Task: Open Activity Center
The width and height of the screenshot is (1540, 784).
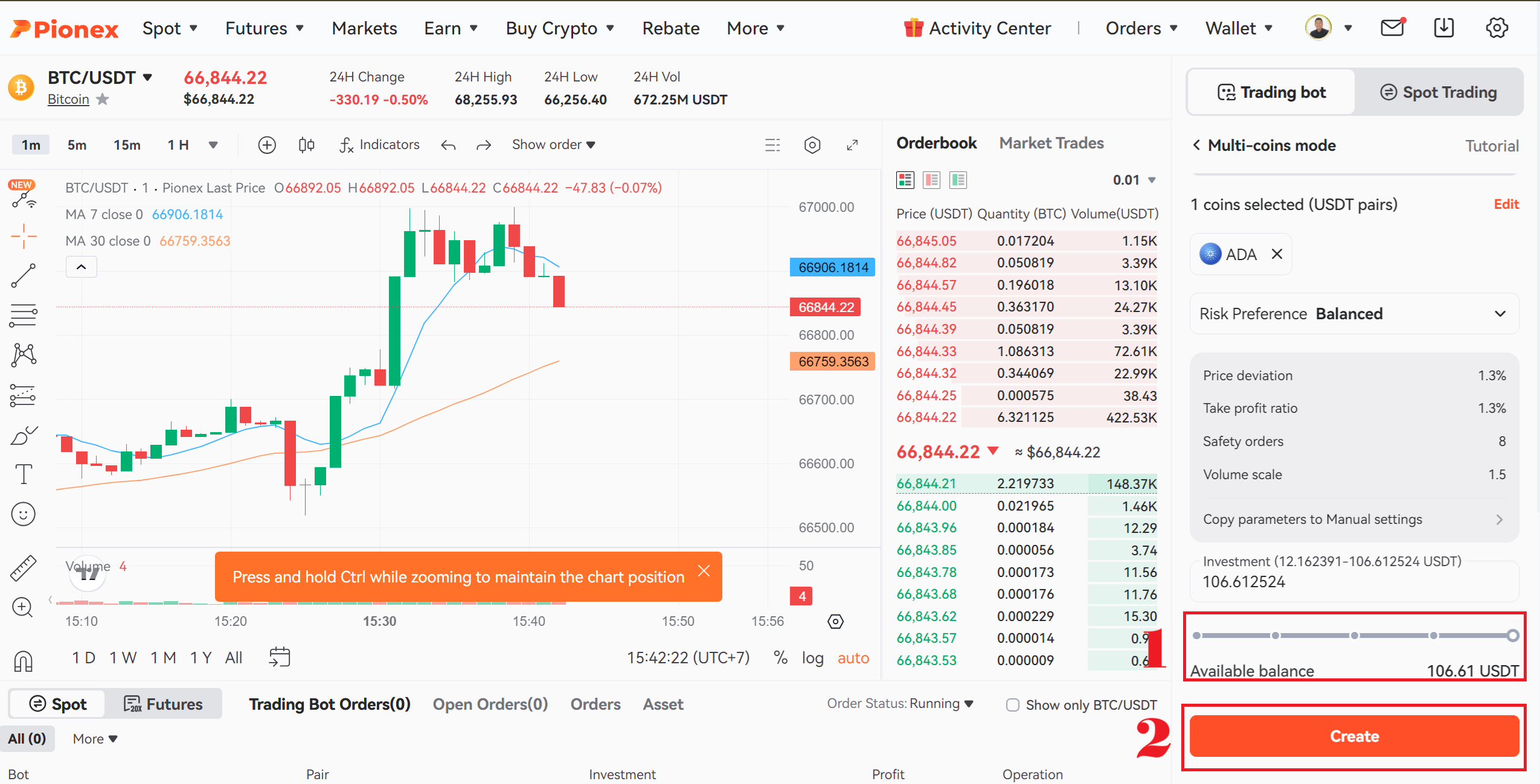Action: click(x=977, y=28)
